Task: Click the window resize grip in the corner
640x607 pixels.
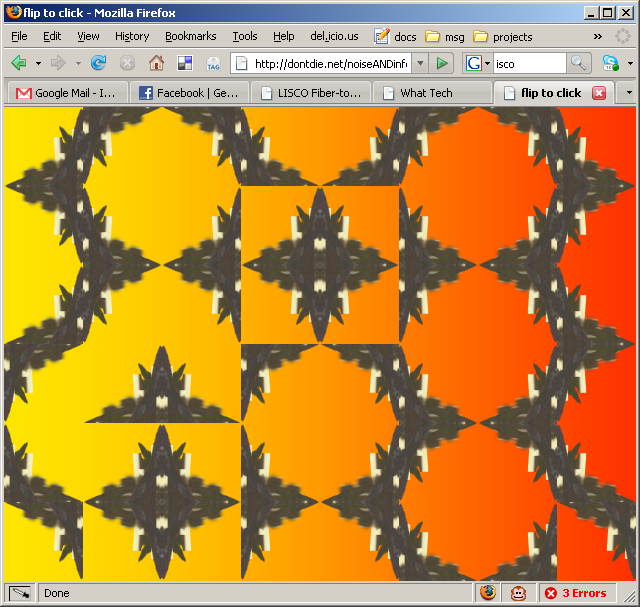Action: 630,596
